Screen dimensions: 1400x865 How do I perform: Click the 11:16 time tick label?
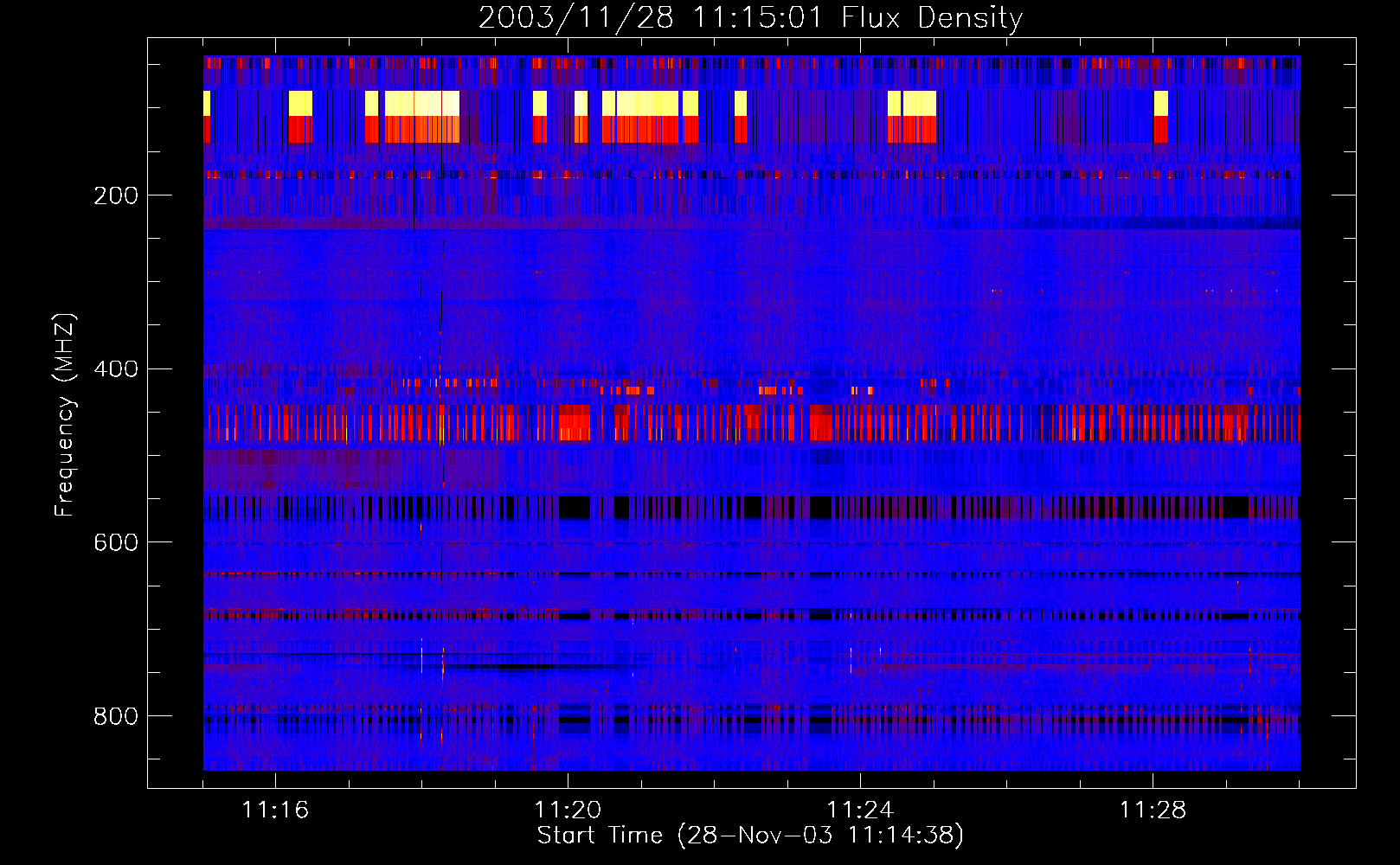(275, 810)
